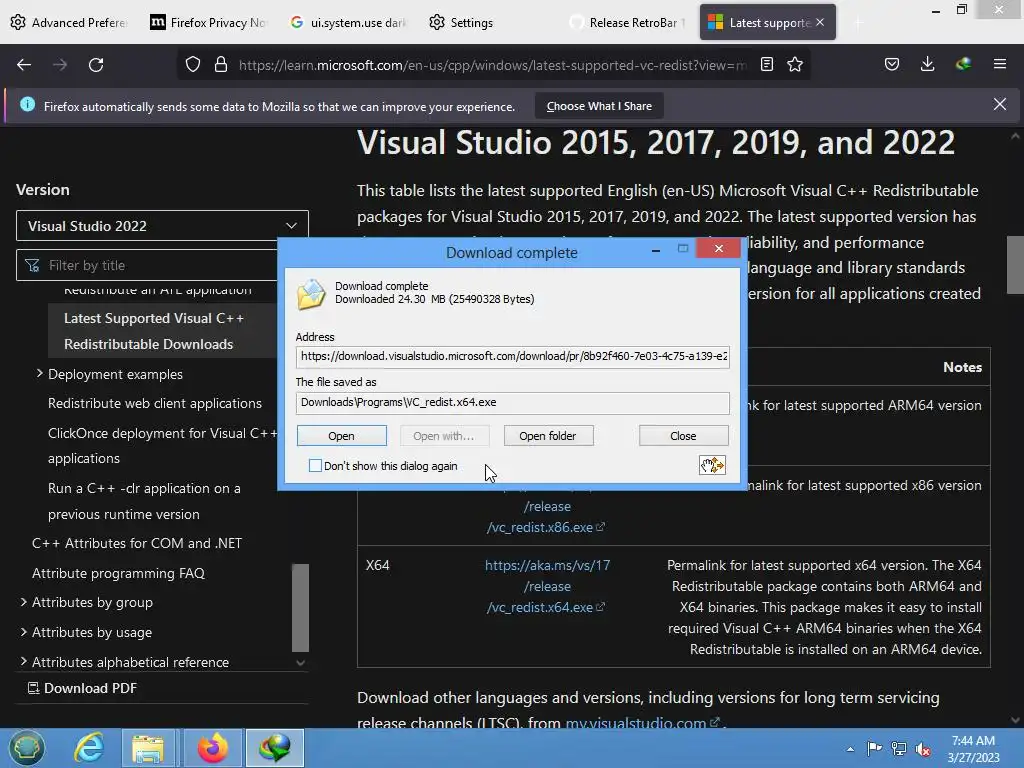Select ClickOnce deployment for Visual C++ applications
Image resolution: width=1024 pixels, height=768 pixels.
click(x=163, y=445)
